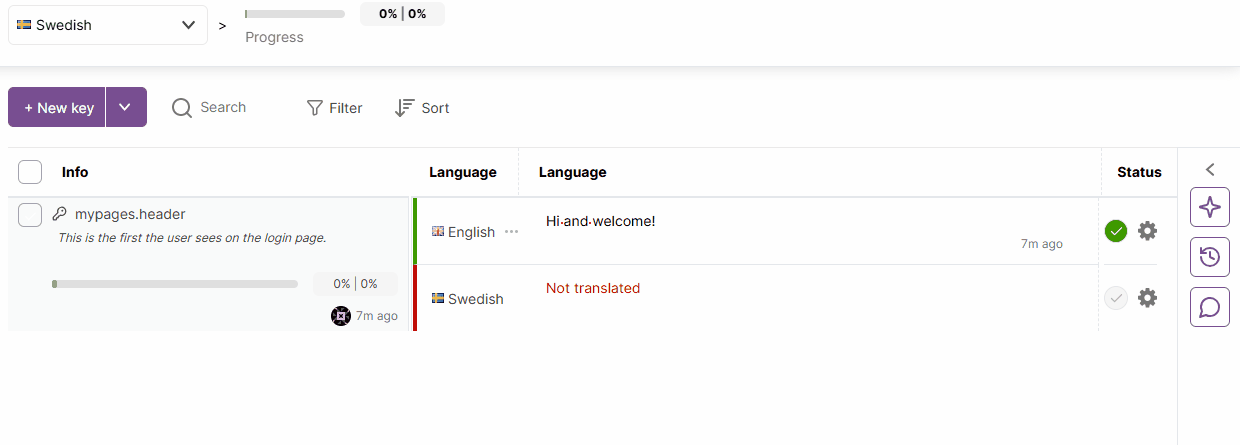
Task: Open settings gear for English translation
Action: pyautogui.click(x=1147, y=231)
